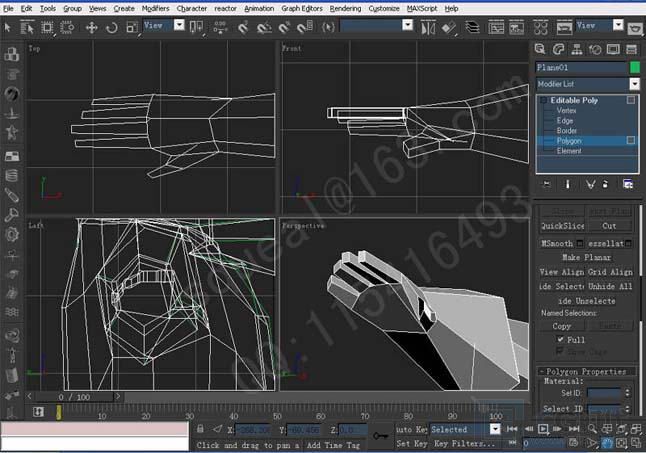Screen dimensions: 646x453
Task: Select the Select Object arrow tool
Action: 7,28
